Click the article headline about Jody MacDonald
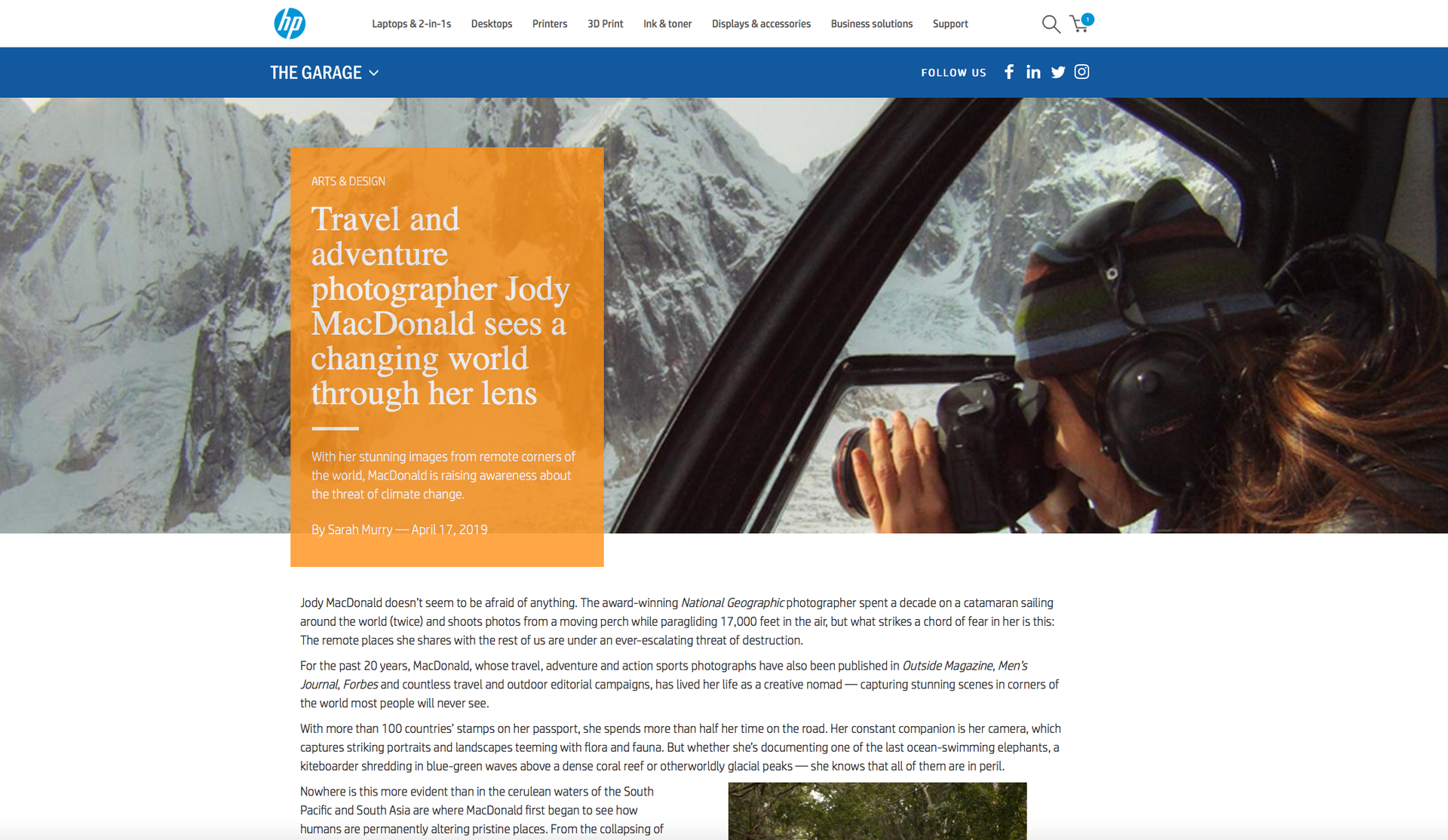1448x840 pixels. (440, 306)
